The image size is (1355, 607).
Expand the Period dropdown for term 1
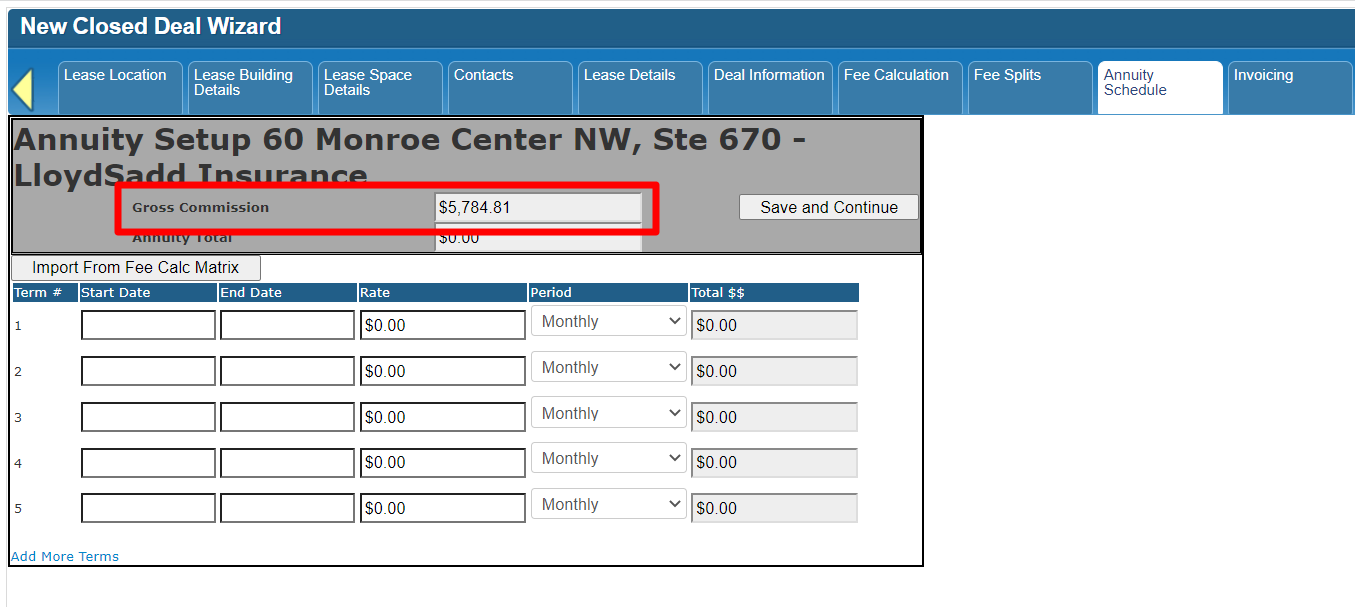coord(608,322)
